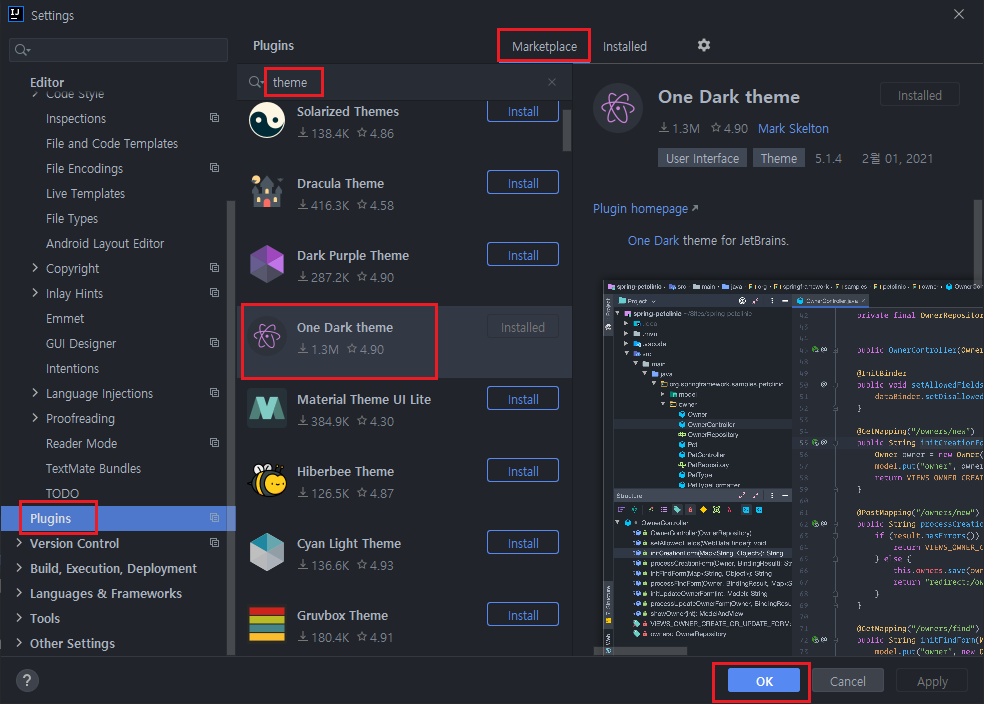The image size is (984, 704).
Task: Focus the plugin search field containing theme
Action: 402,82
